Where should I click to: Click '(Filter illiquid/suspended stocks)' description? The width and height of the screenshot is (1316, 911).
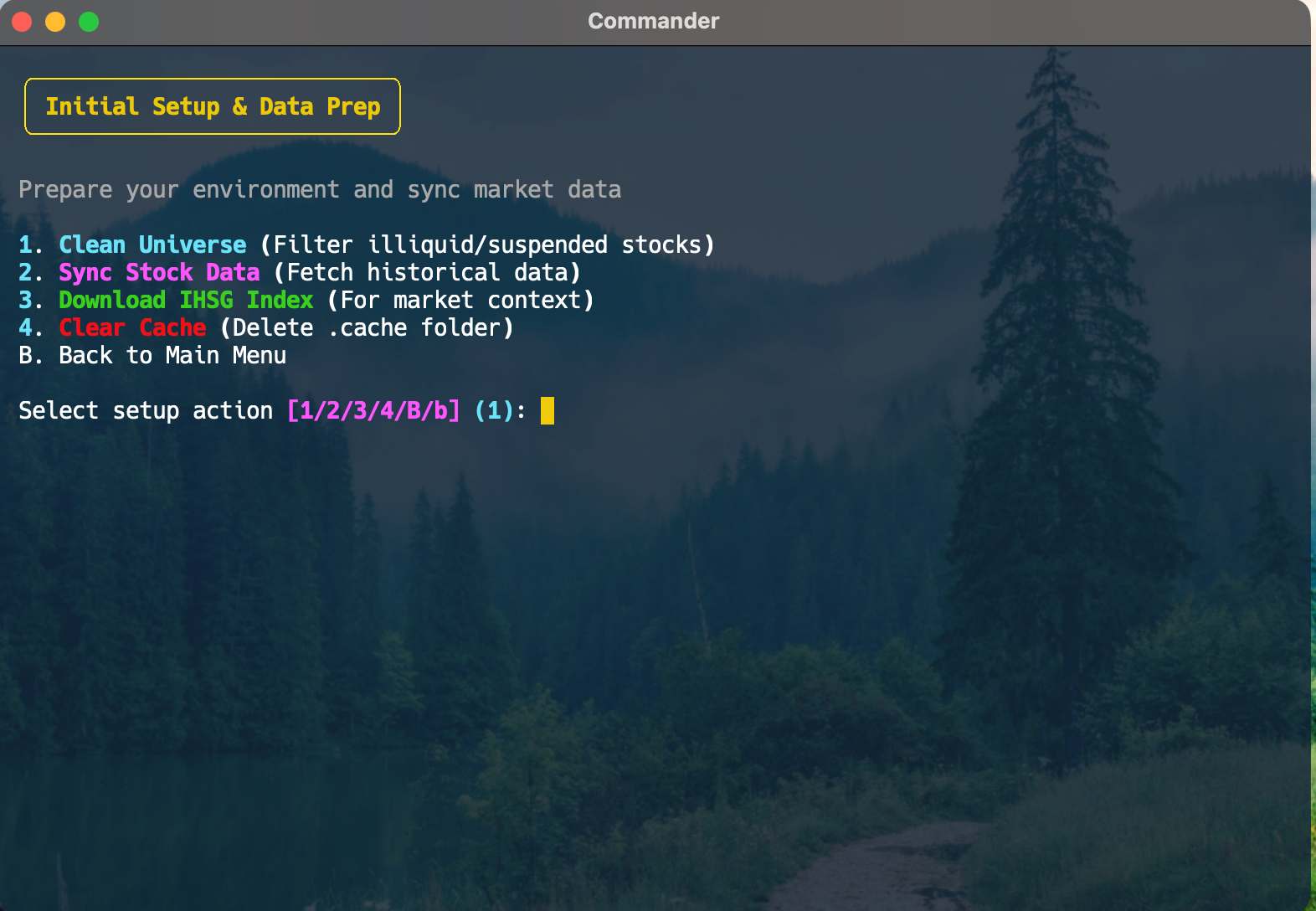487,244
